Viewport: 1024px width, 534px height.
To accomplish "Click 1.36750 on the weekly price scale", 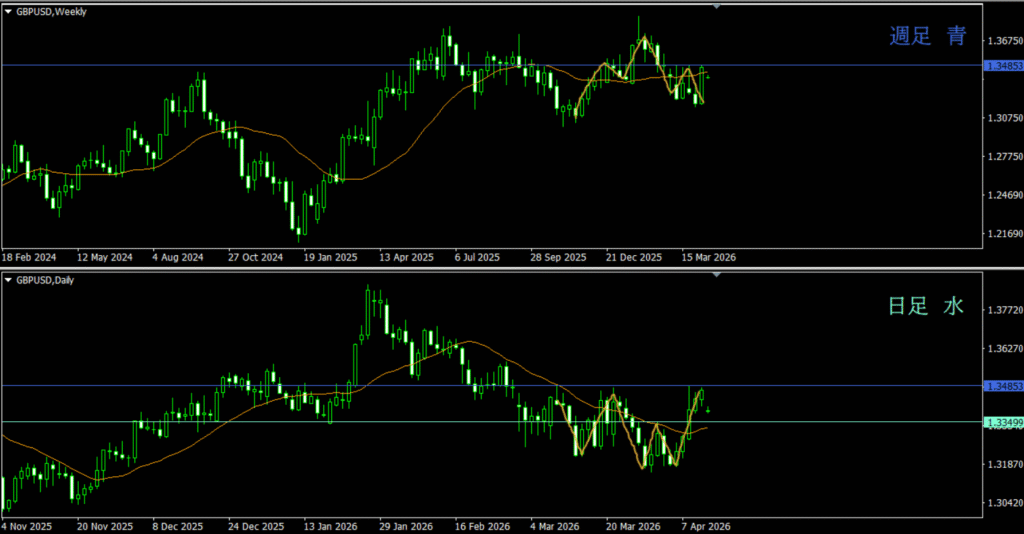I will pos(1003,41).
